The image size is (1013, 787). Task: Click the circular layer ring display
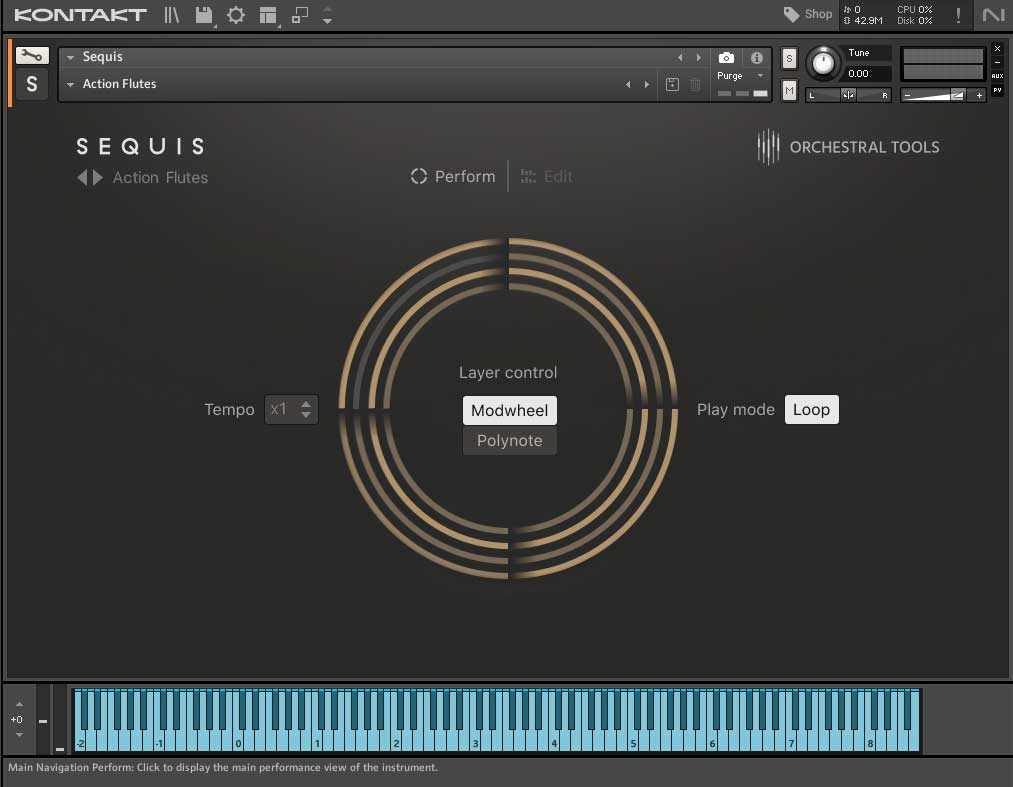pyautogui.click(x=508, y=408)
